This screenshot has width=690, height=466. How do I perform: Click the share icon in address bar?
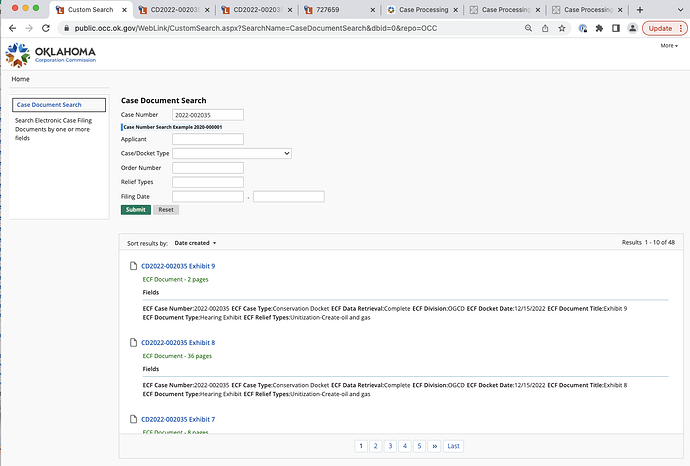[x=545, y=28]
